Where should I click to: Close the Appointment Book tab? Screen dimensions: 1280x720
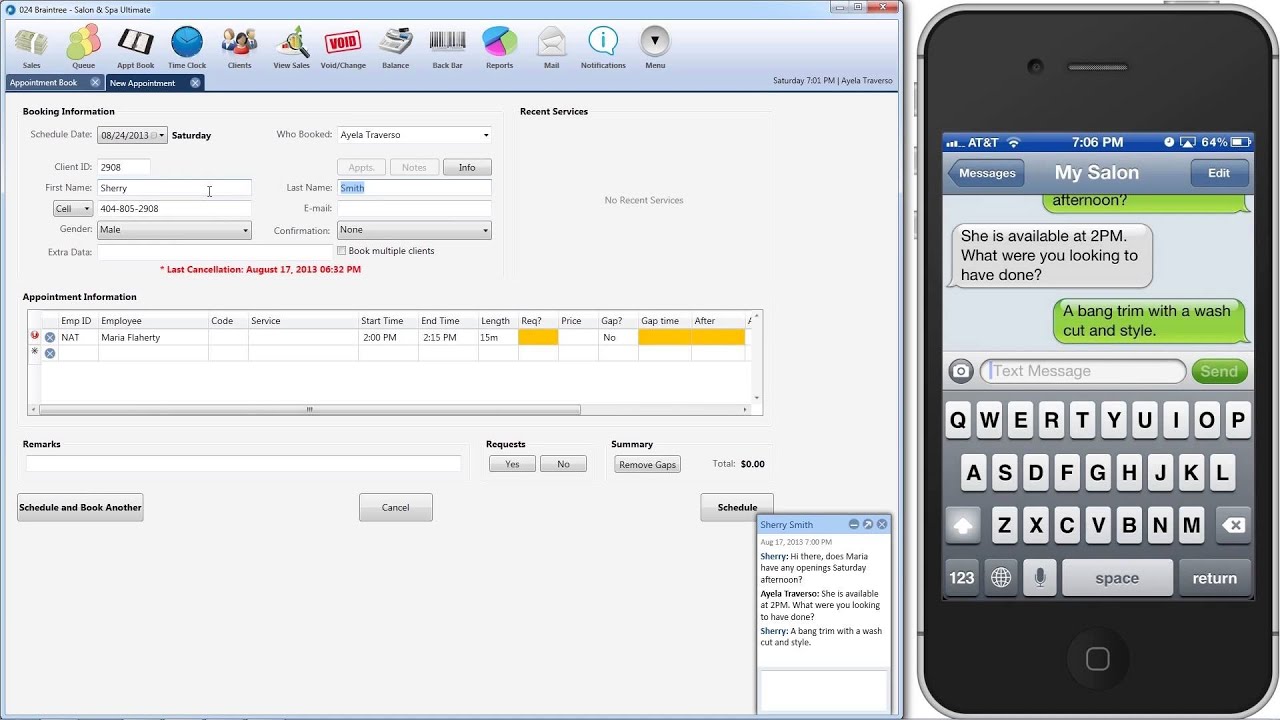click(x=95, y=83)
